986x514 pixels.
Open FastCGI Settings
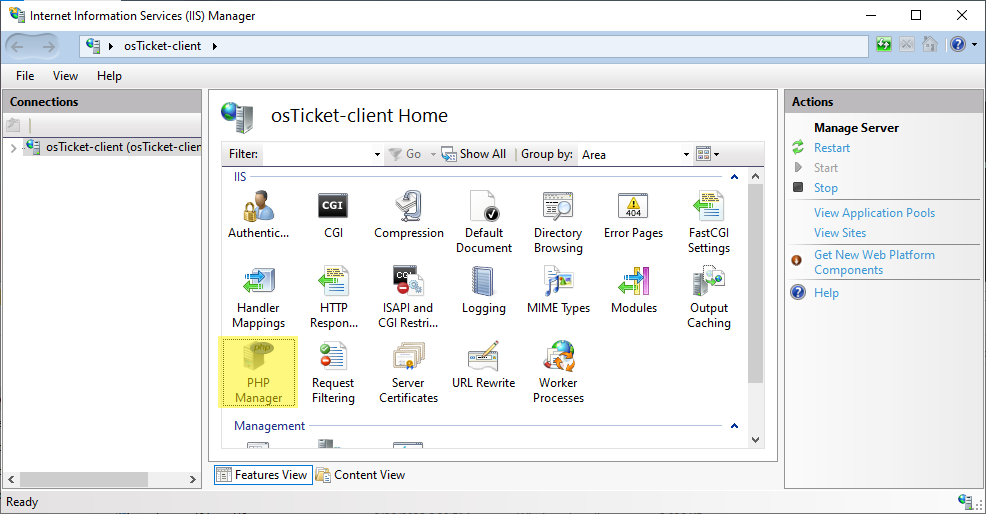[709, 222]
